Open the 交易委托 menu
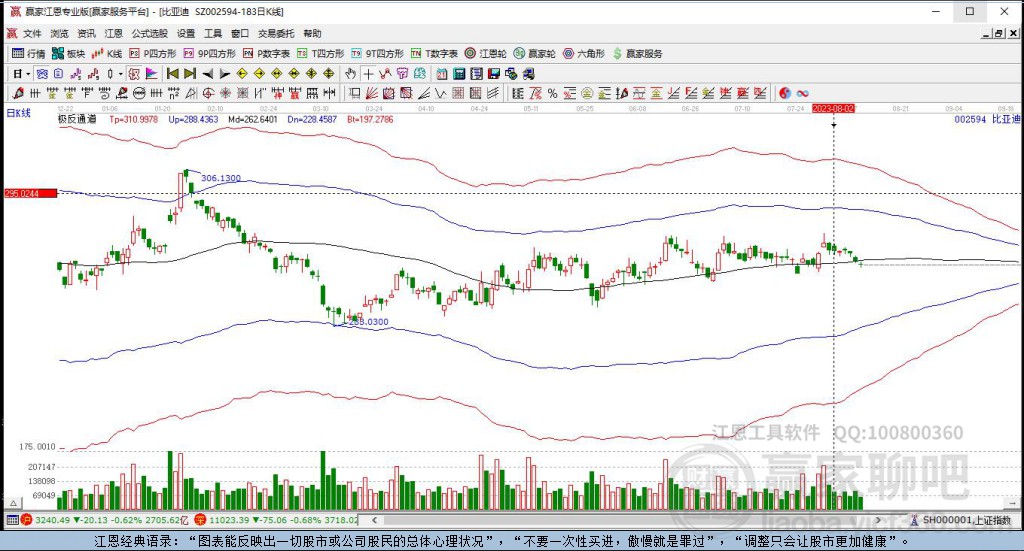Screen dimensions: 1024x551 [276, 33]
